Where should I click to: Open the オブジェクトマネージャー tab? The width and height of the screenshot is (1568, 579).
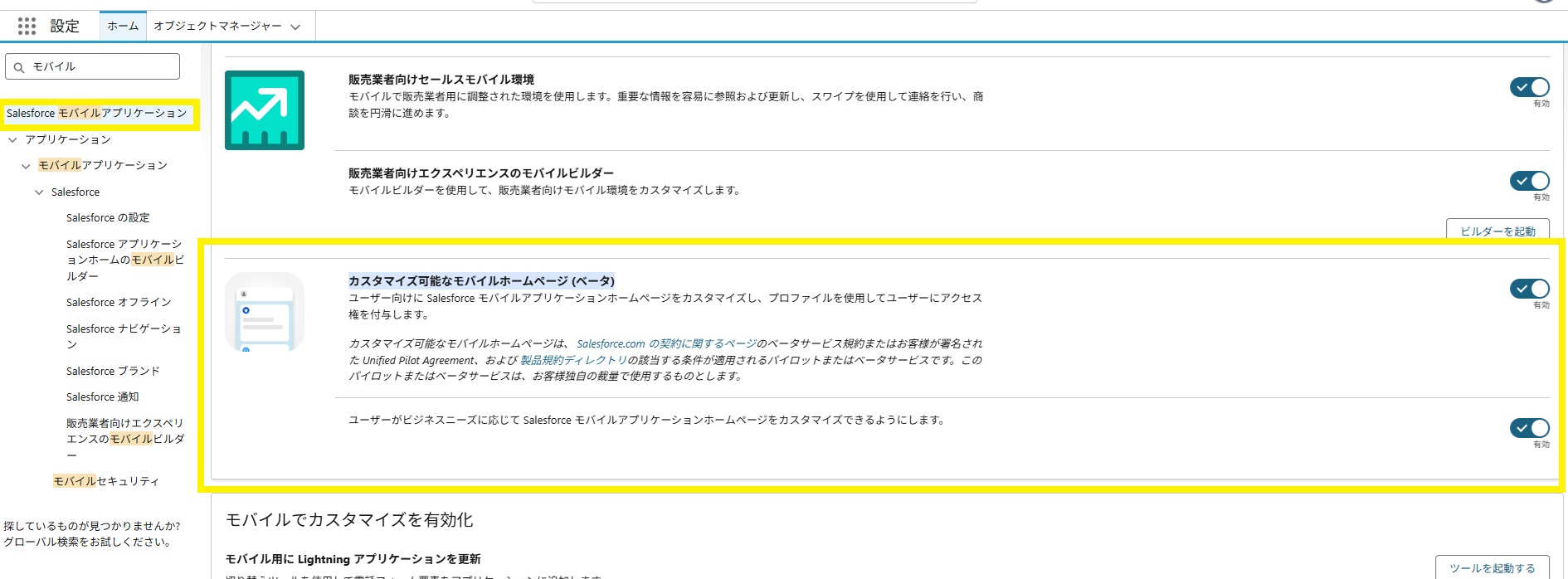coord(217,27)
